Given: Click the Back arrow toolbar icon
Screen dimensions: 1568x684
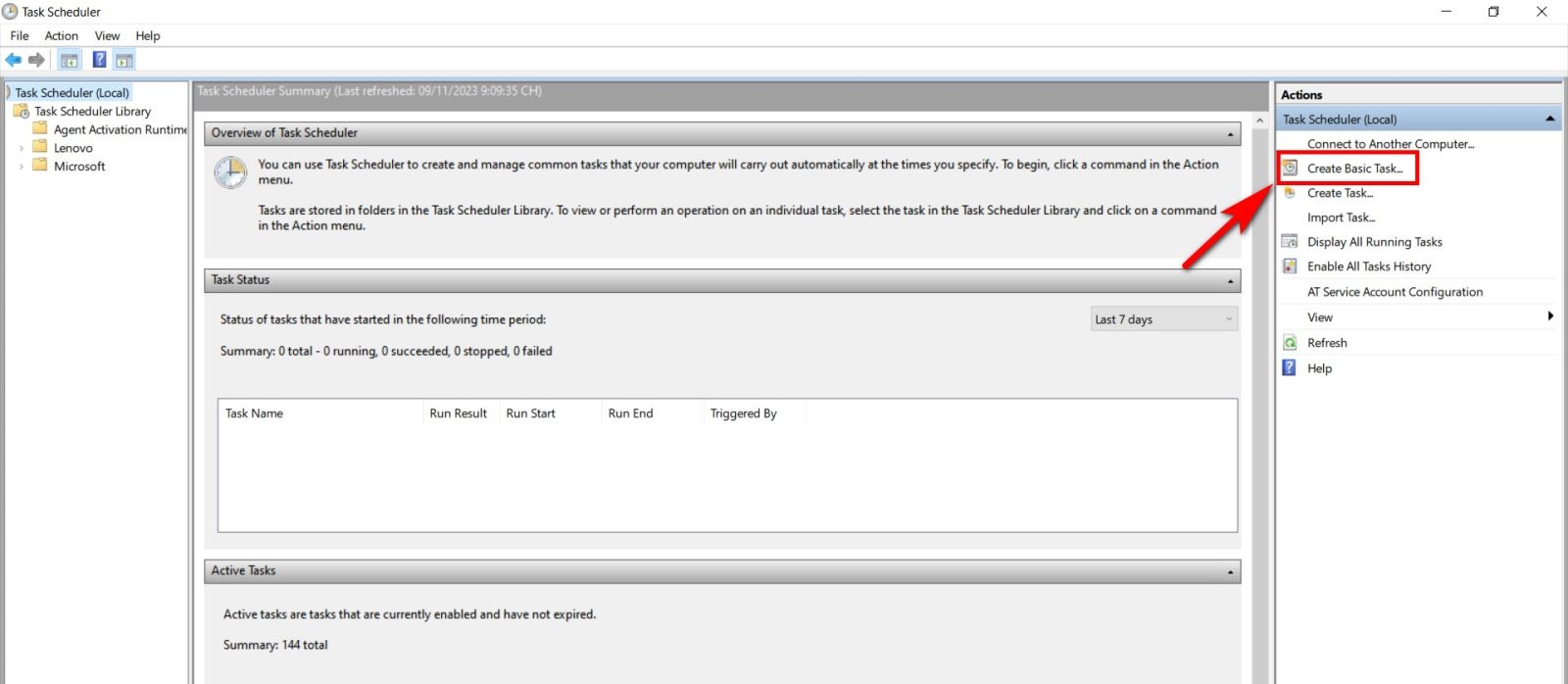Looking at the screenshot, I should pyautogui.click(x=13, y=60).
